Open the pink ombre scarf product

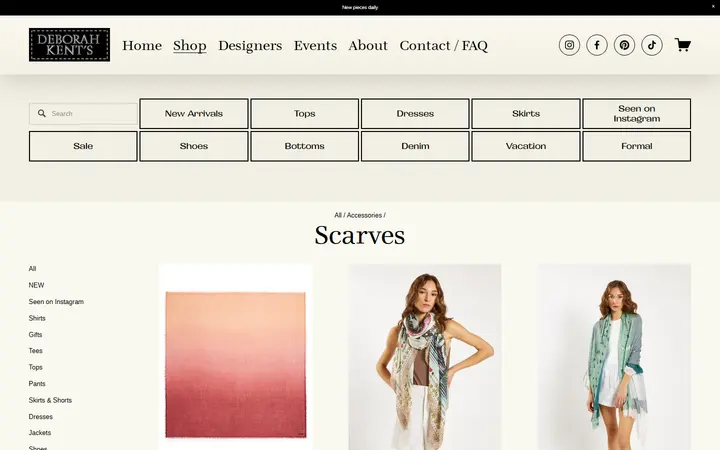pos(236,357)
